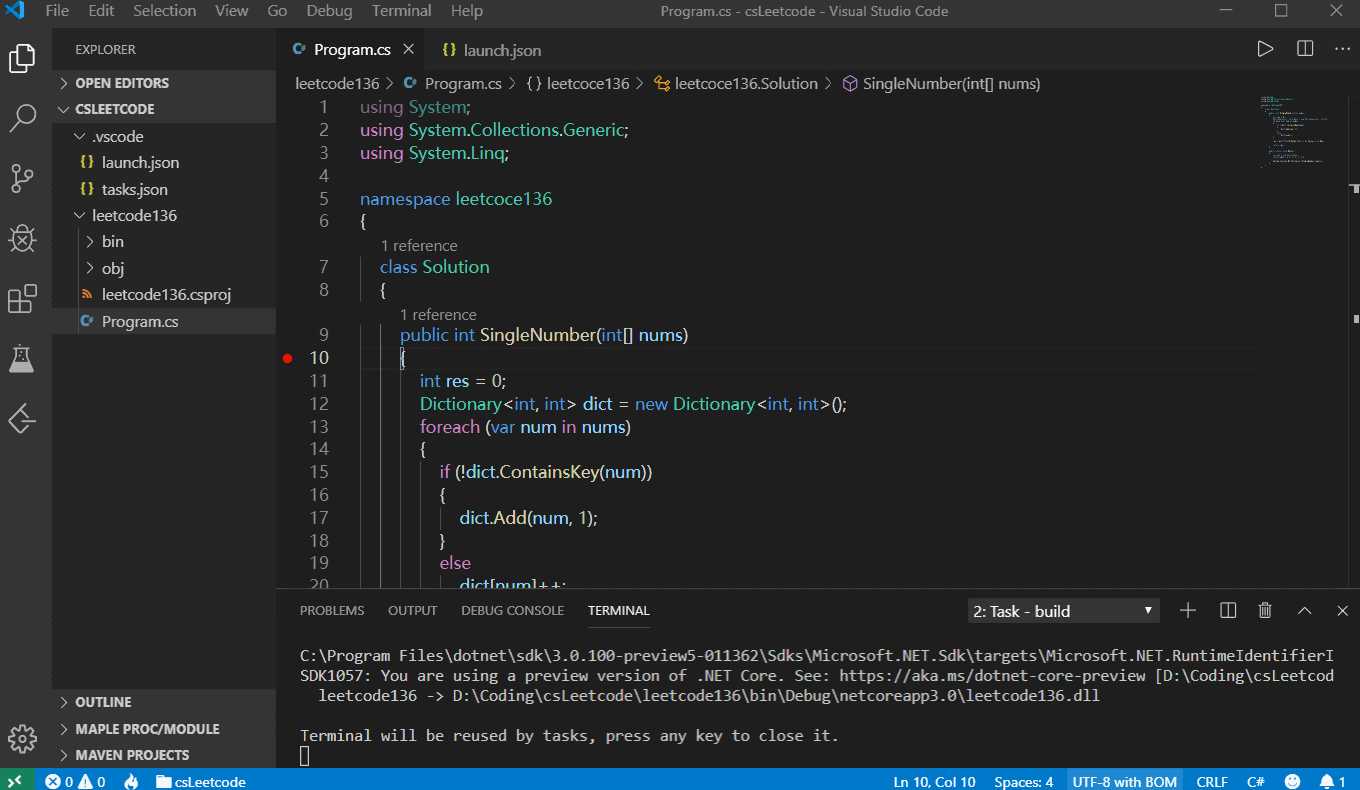Screen dimensions: 1360x790
Task: Open the Extensions view
Action: [22, 299]
